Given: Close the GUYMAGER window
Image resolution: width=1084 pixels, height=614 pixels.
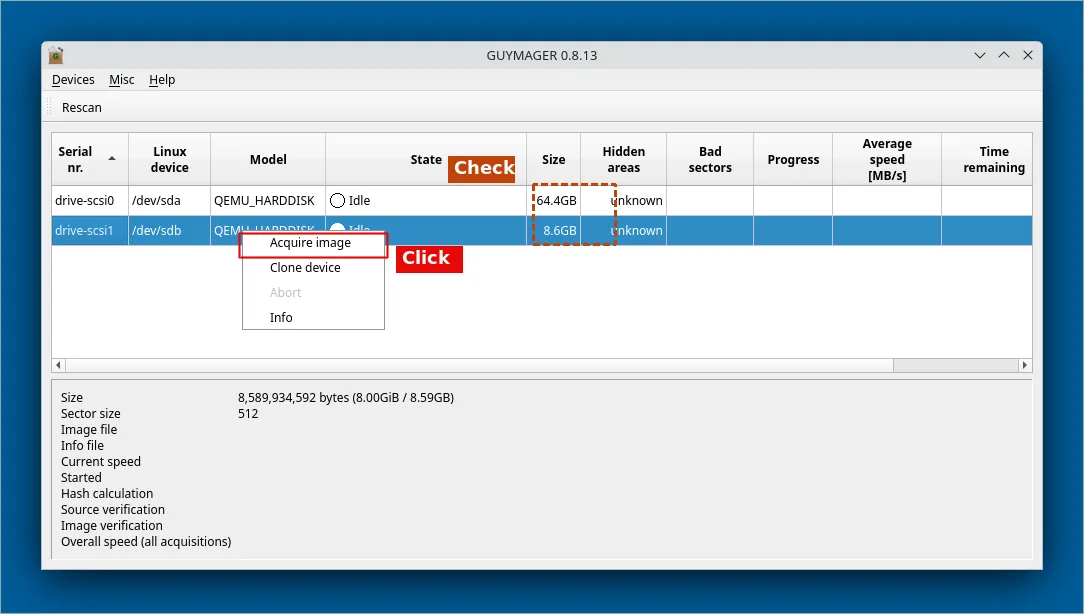Looking at the screenshot, I should 1028,55.
